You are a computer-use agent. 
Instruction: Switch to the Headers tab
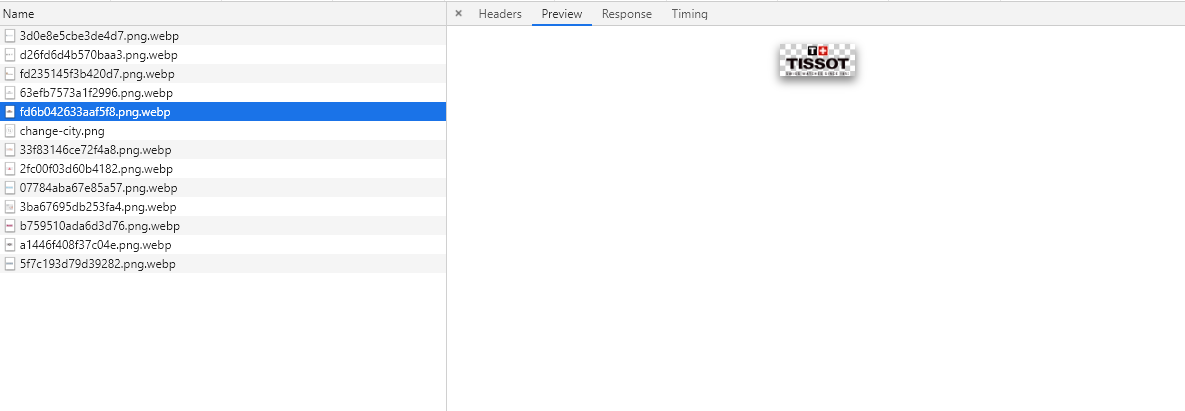[x=500, y=14]
